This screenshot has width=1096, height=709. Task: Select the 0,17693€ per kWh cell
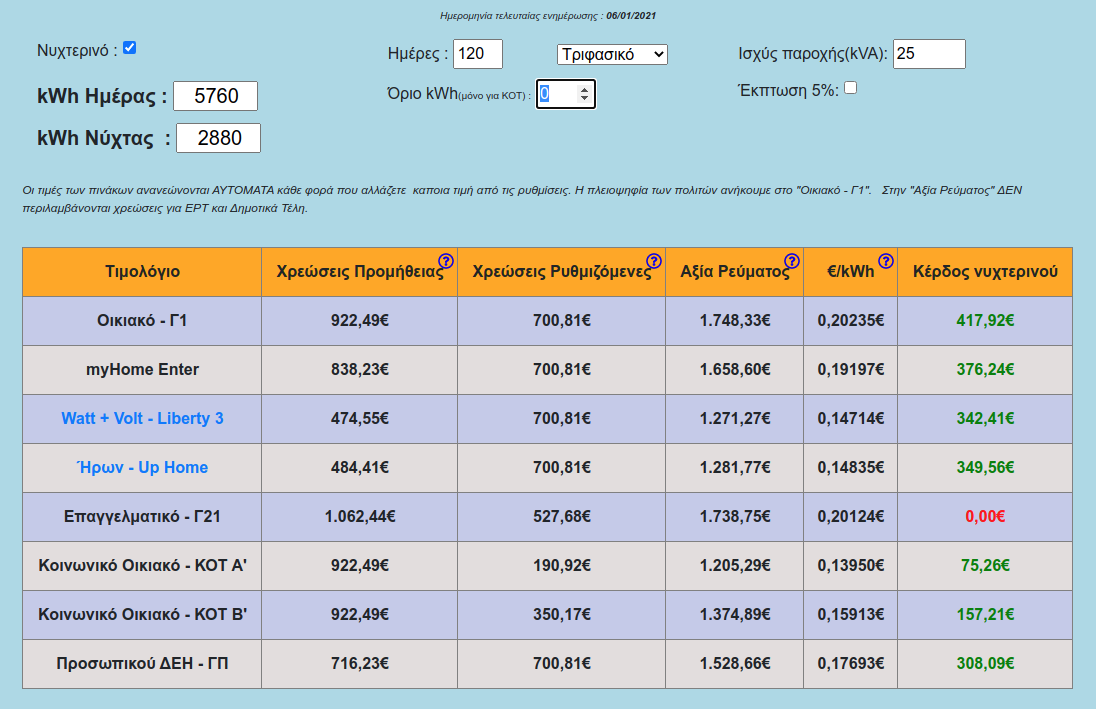851,663
